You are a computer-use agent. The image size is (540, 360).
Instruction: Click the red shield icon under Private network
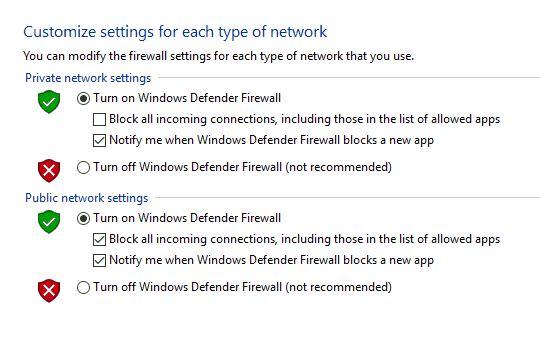click(x=49, y=171)
